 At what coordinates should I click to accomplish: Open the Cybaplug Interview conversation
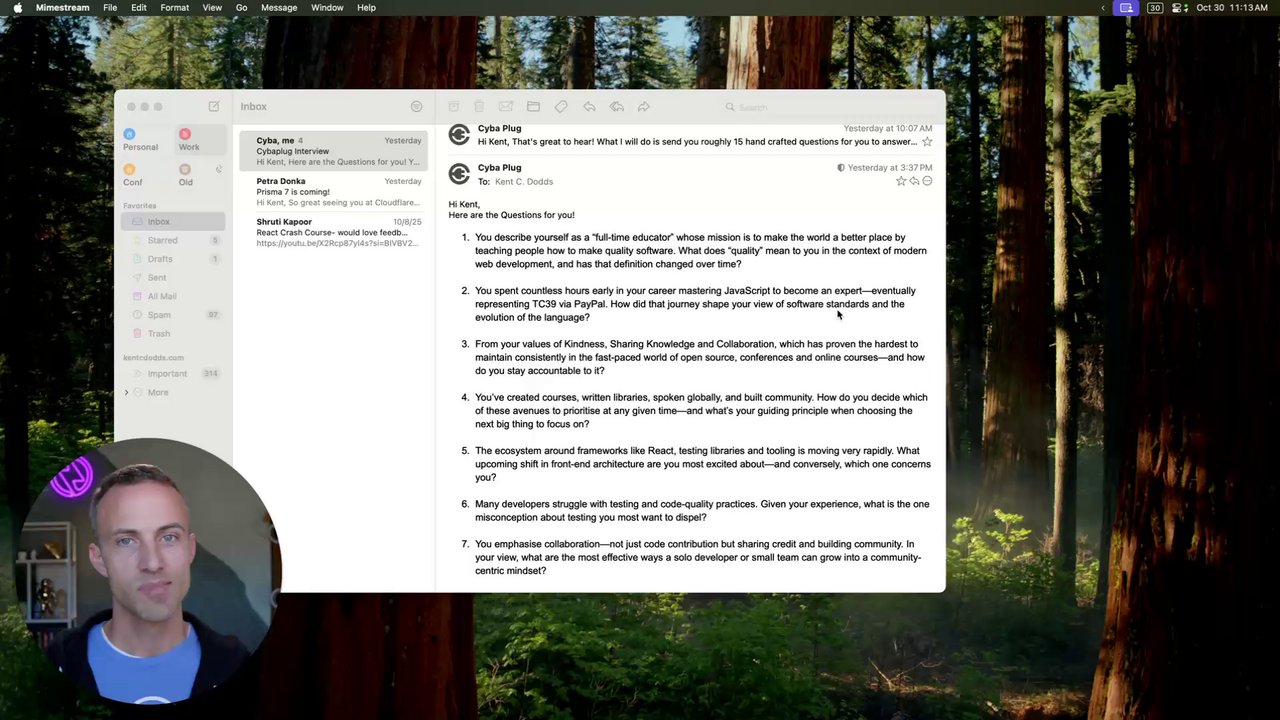click(x=334, y=151)
